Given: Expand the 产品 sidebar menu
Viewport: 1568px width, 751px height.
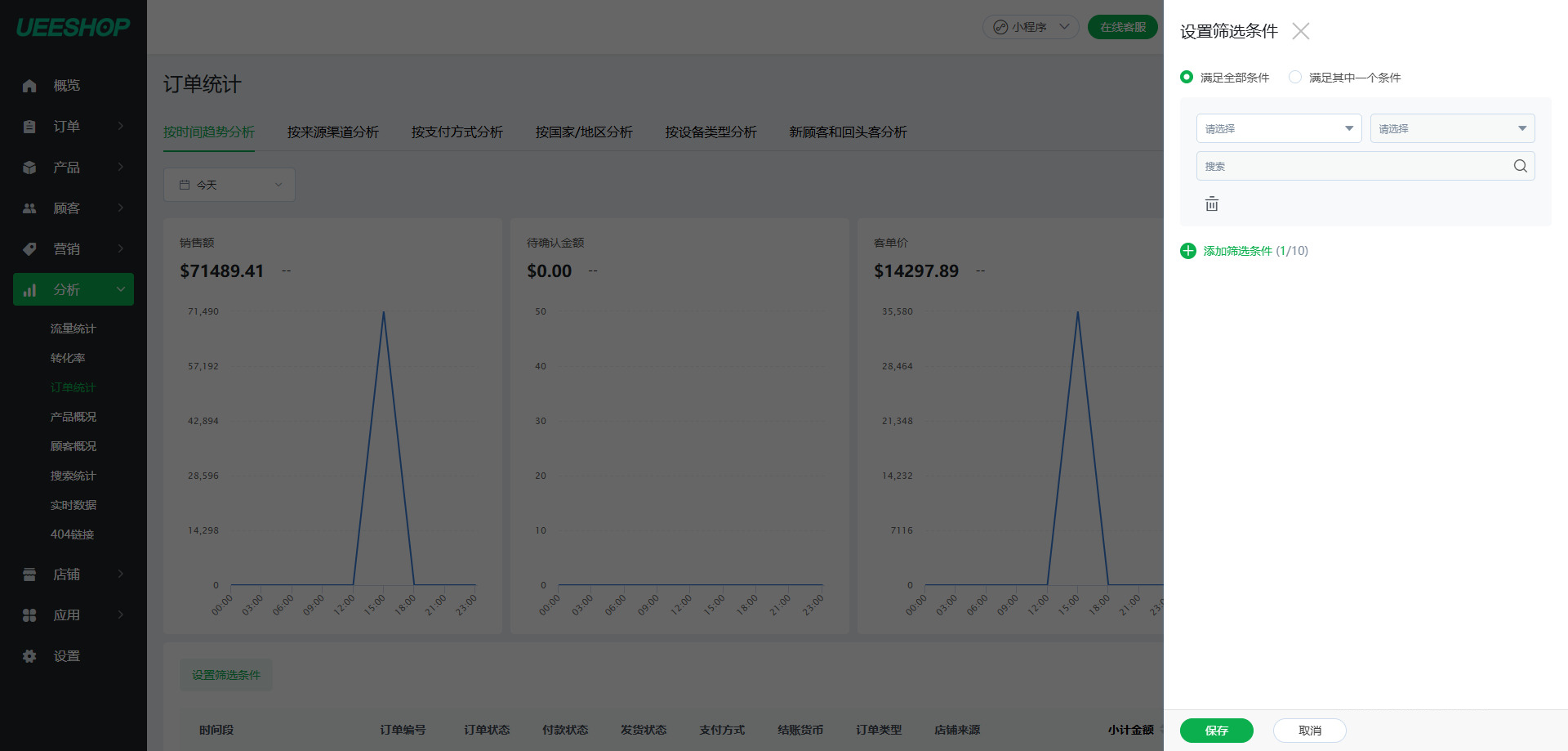Looking at the screenshot, I should 121,167.
